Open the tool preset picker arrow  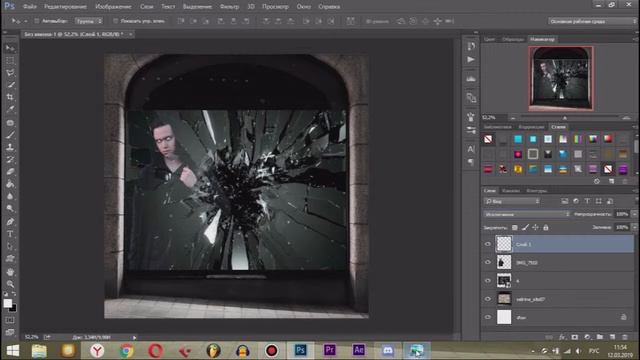click(26, 21)
